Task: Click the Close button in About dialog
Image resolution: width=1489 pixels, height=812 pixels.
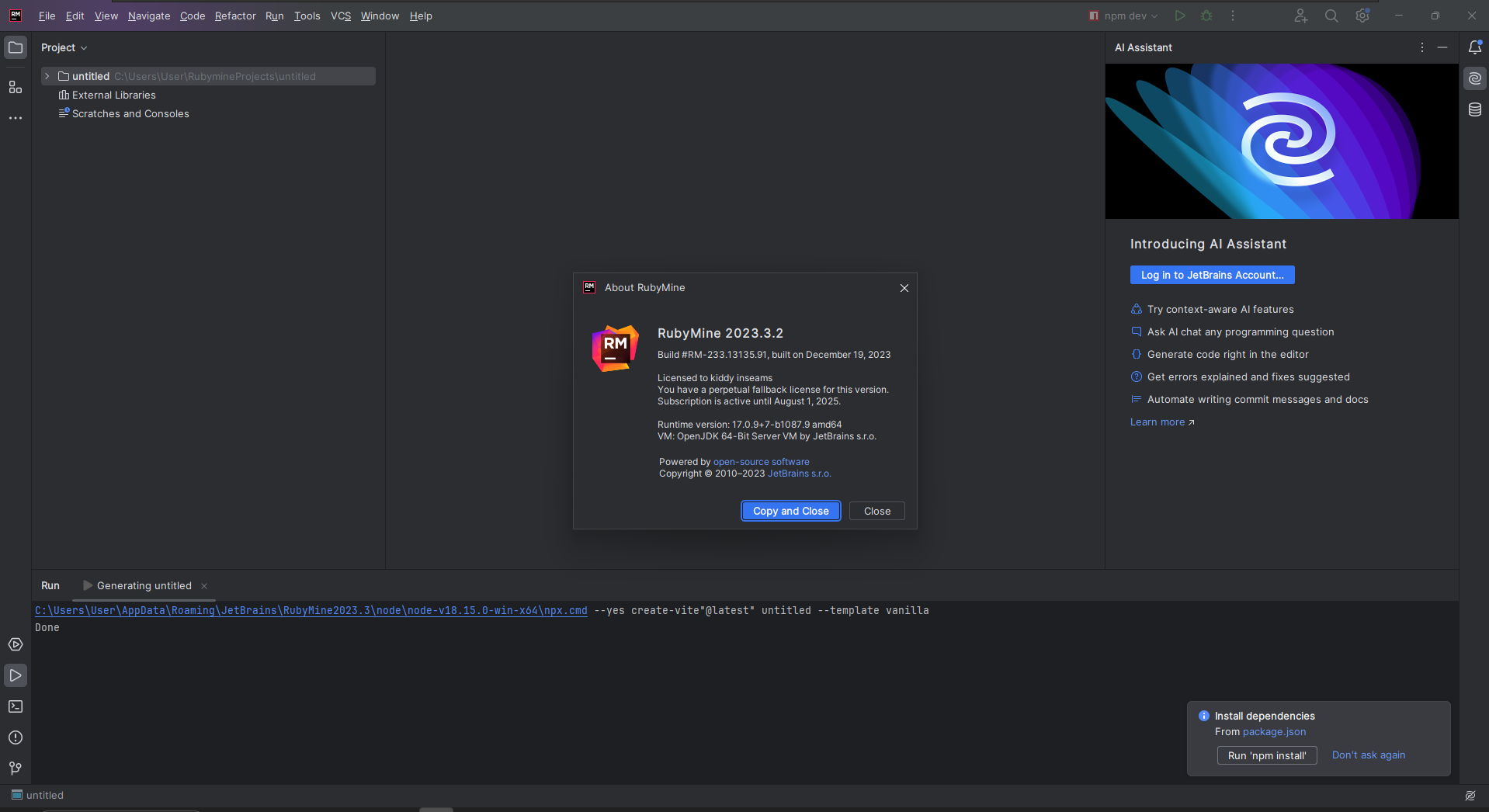Action: tap(877, 511)
